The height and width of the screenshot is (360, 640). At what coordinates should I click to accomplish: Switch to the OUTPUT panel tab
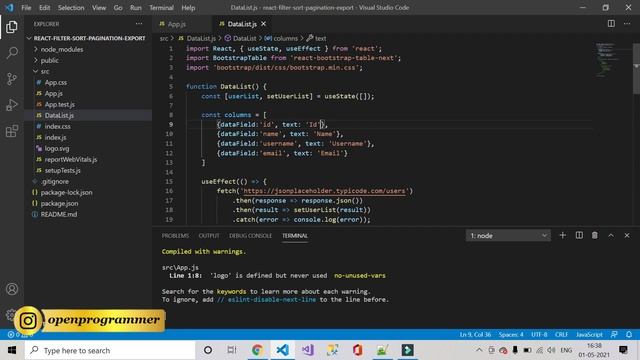209,236
